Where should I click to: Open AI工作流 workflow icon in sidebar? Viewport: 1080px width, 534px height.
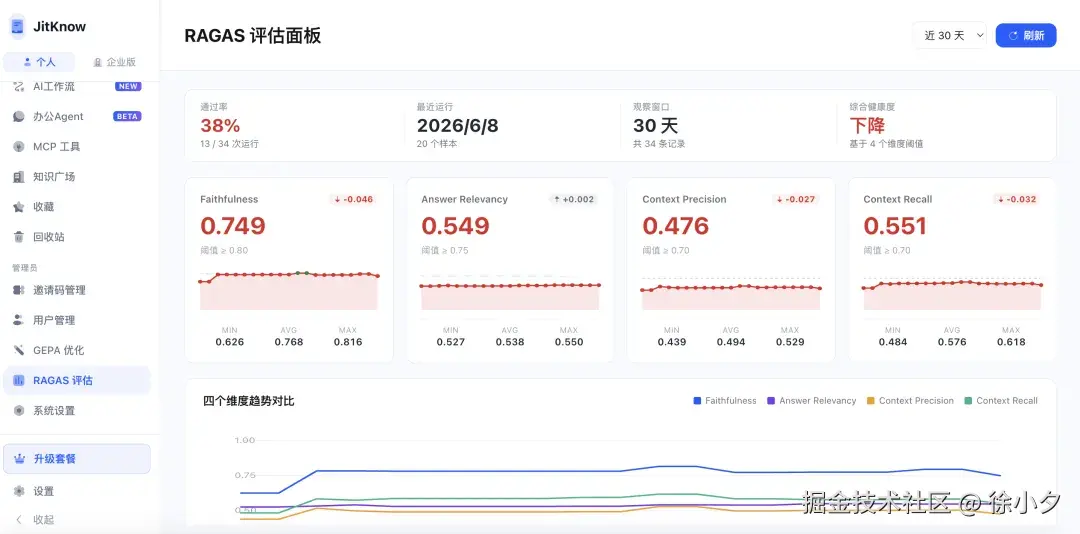point(19,87)
